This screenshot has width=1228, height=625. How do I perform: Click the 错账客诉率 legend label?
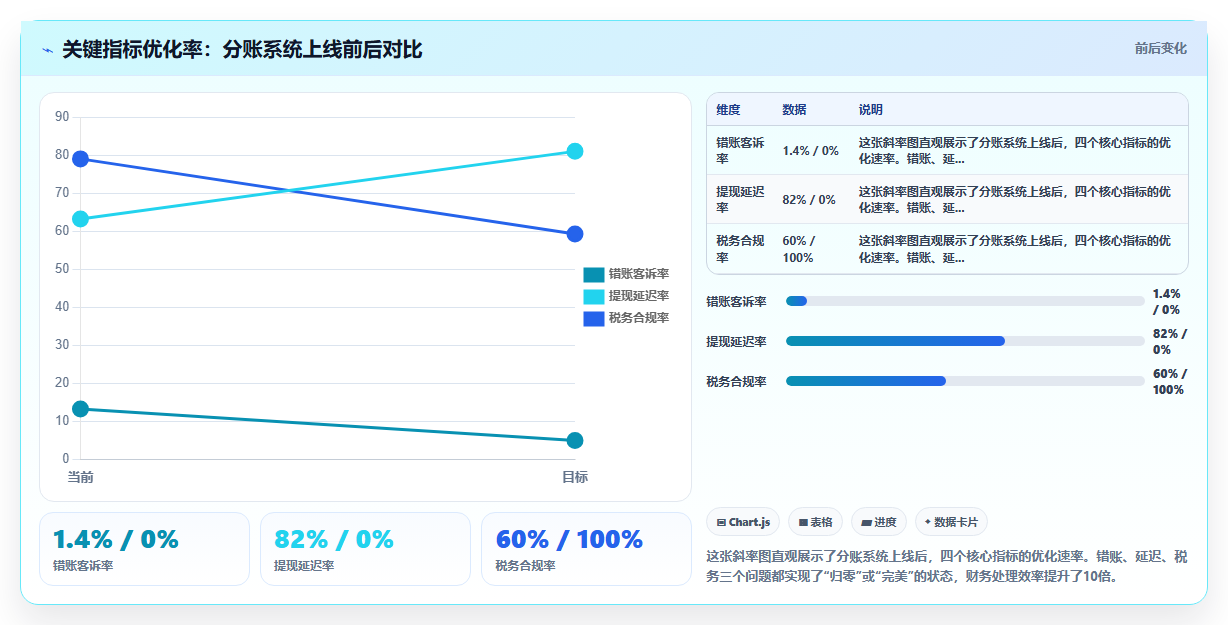pos(639,274)
